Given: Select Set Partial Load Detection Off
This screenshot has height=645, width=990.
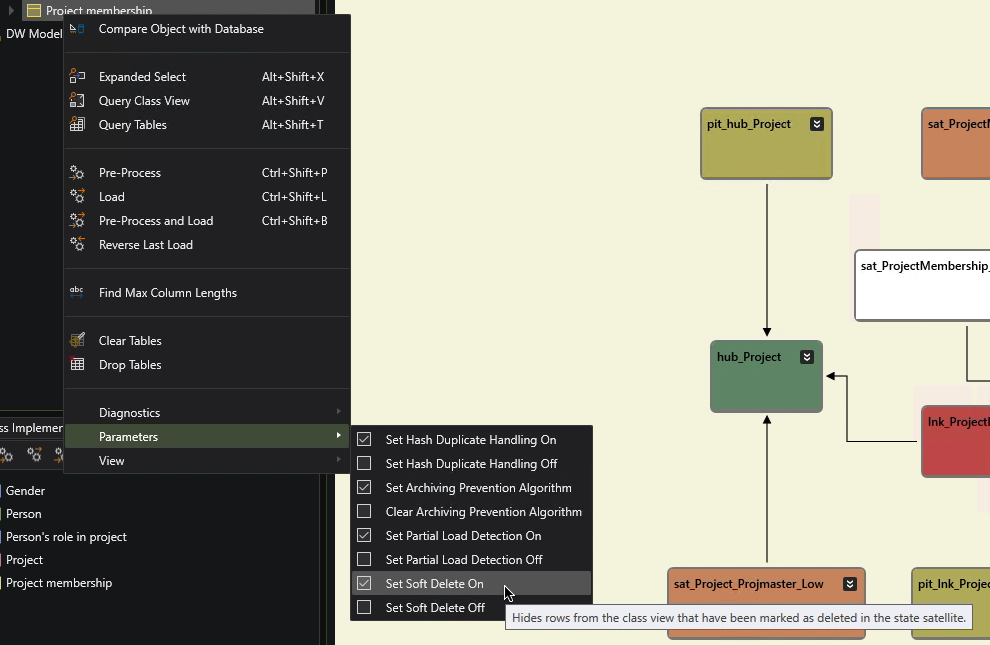Looking at the screenshot, I should tap(464, 560).
